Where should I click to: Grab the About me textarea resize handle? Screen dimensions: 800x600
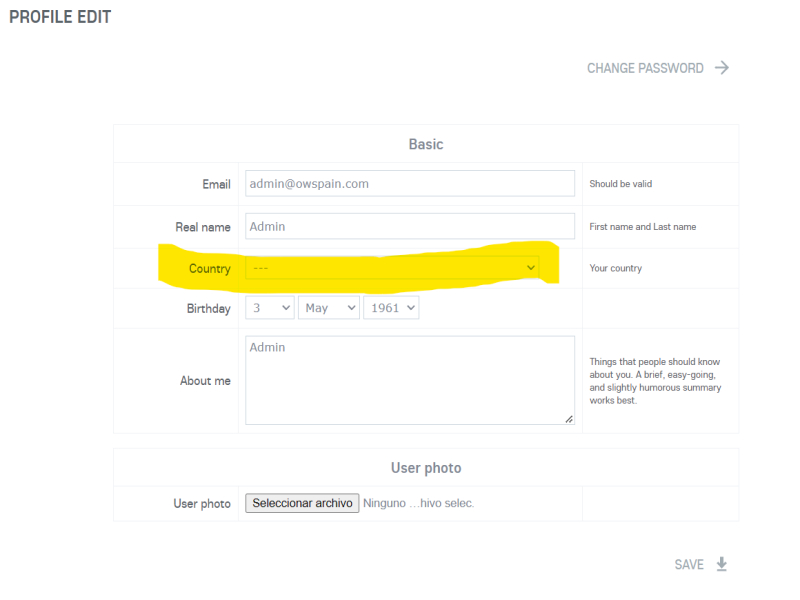tap(569, 419)
